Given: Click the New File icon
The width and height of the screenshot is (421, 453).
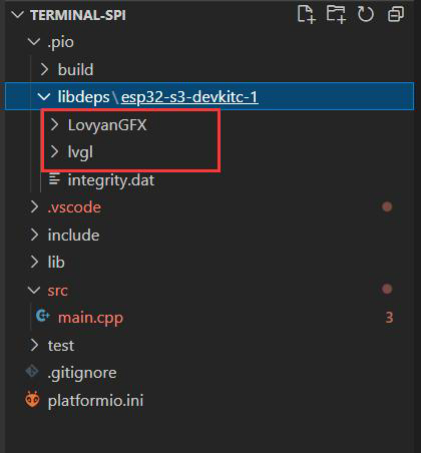Looking at the screenshot, I should tap(306, 15).
